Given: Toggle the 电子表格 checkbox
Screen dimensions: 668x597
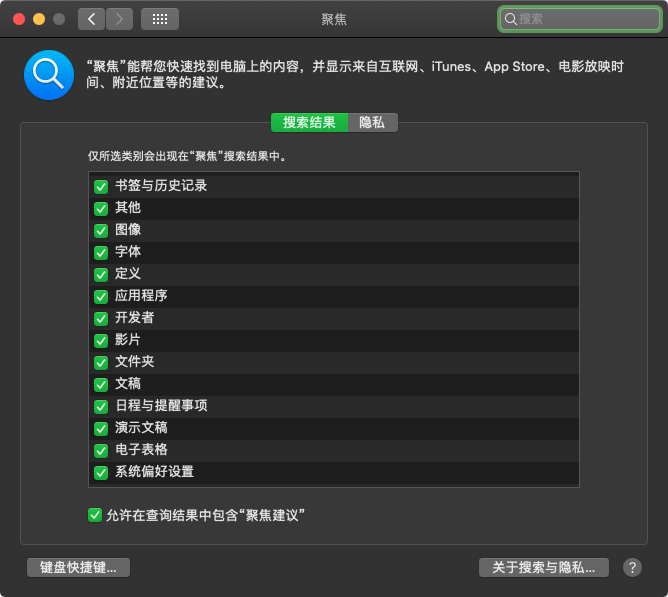Looking at the screenshot, I should 101,450.
